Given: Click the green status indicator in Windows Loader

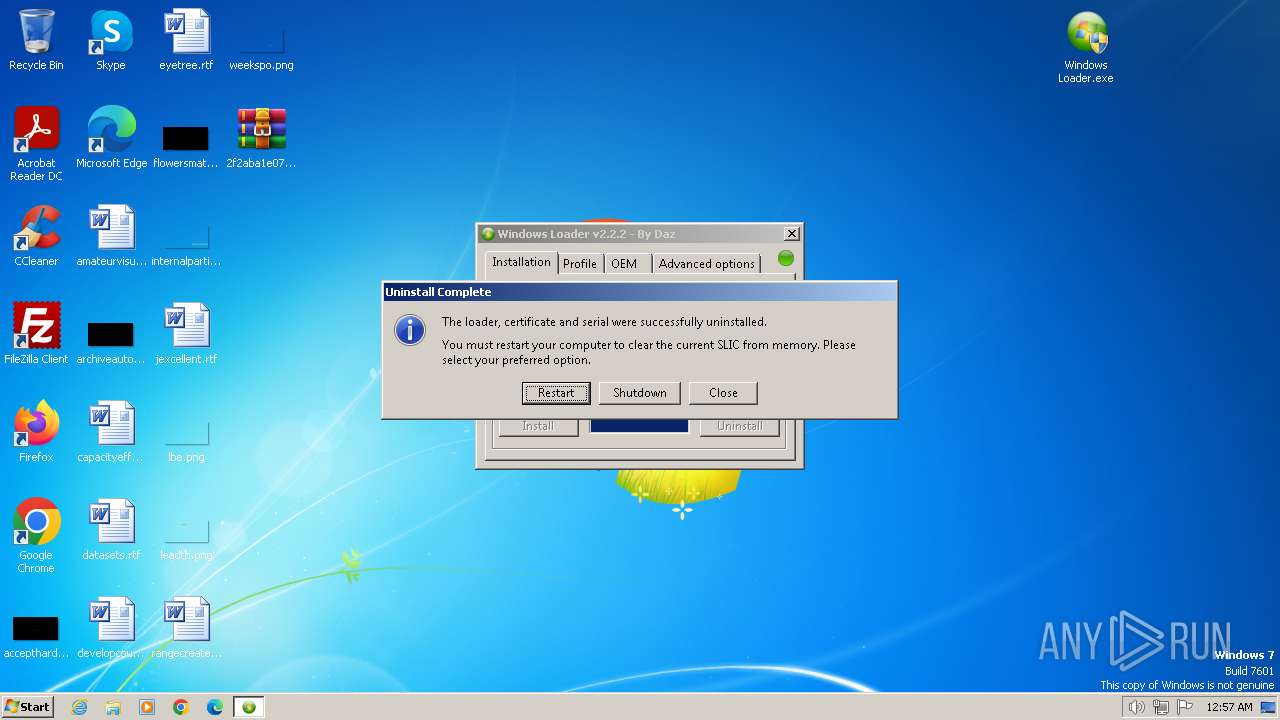Looking at the screenshot, I should (x=786, y=258).
